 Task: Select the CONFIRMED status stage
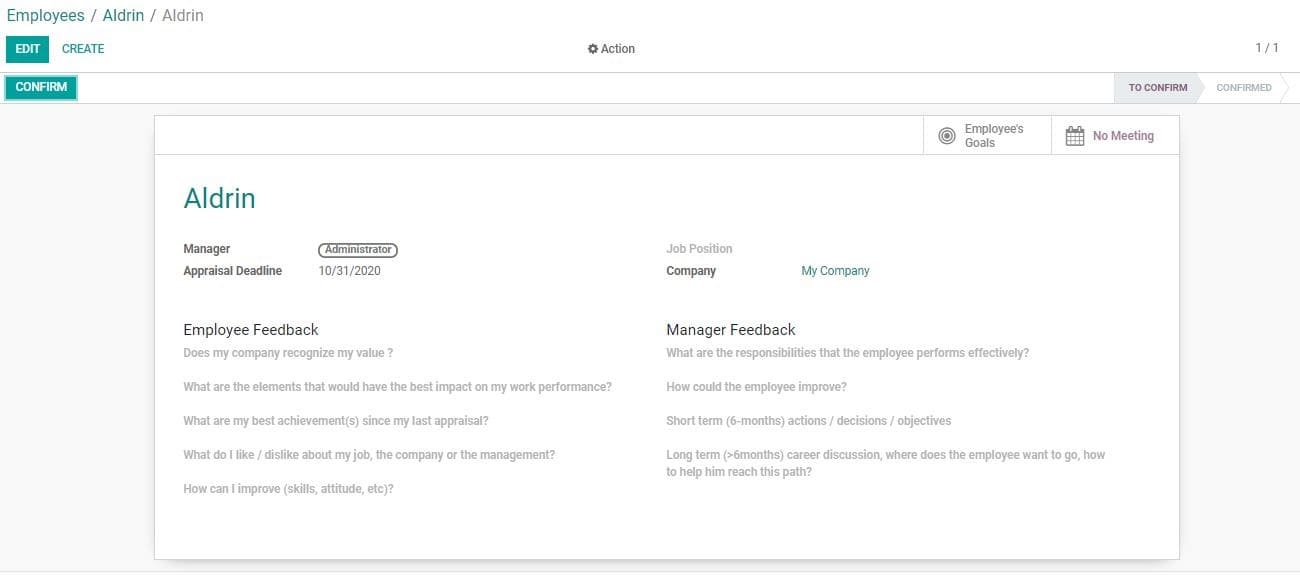[x=1243, y=88]
